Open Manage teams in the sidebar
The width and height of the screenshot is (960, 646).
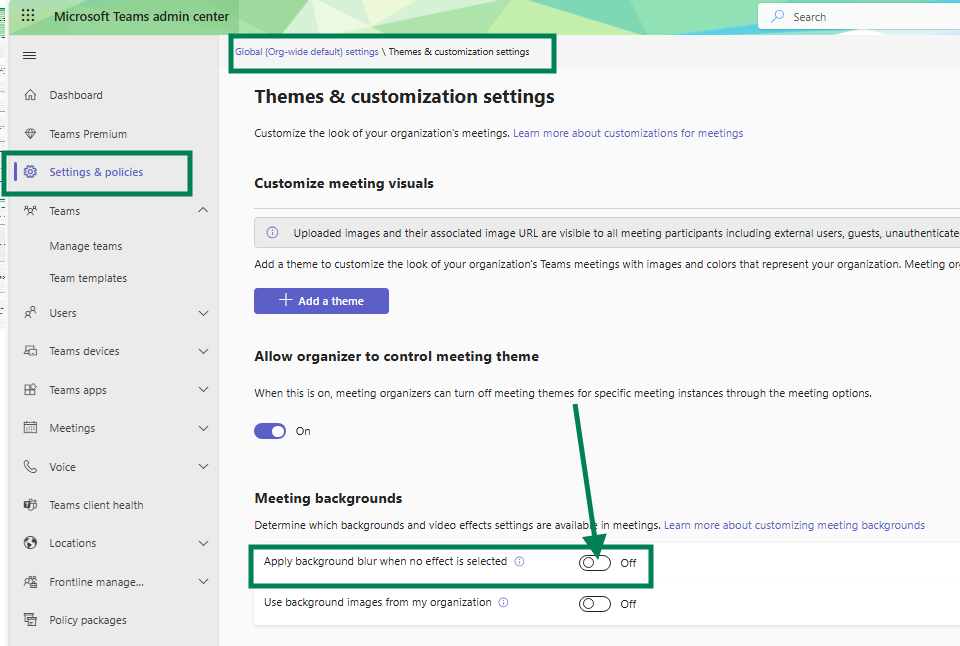[x=86, y=246]
